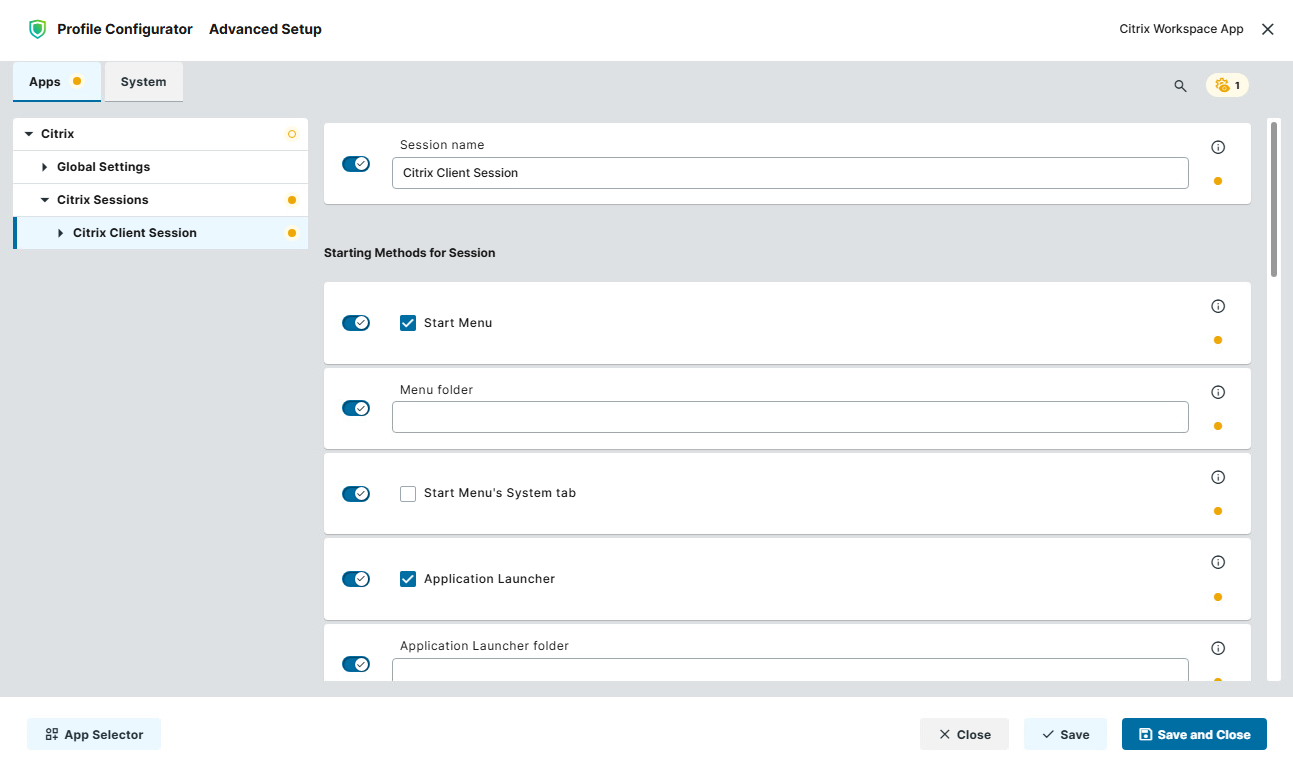Open the App Selector button
This screenshot has height=767, width=1293.
point(94,734)
